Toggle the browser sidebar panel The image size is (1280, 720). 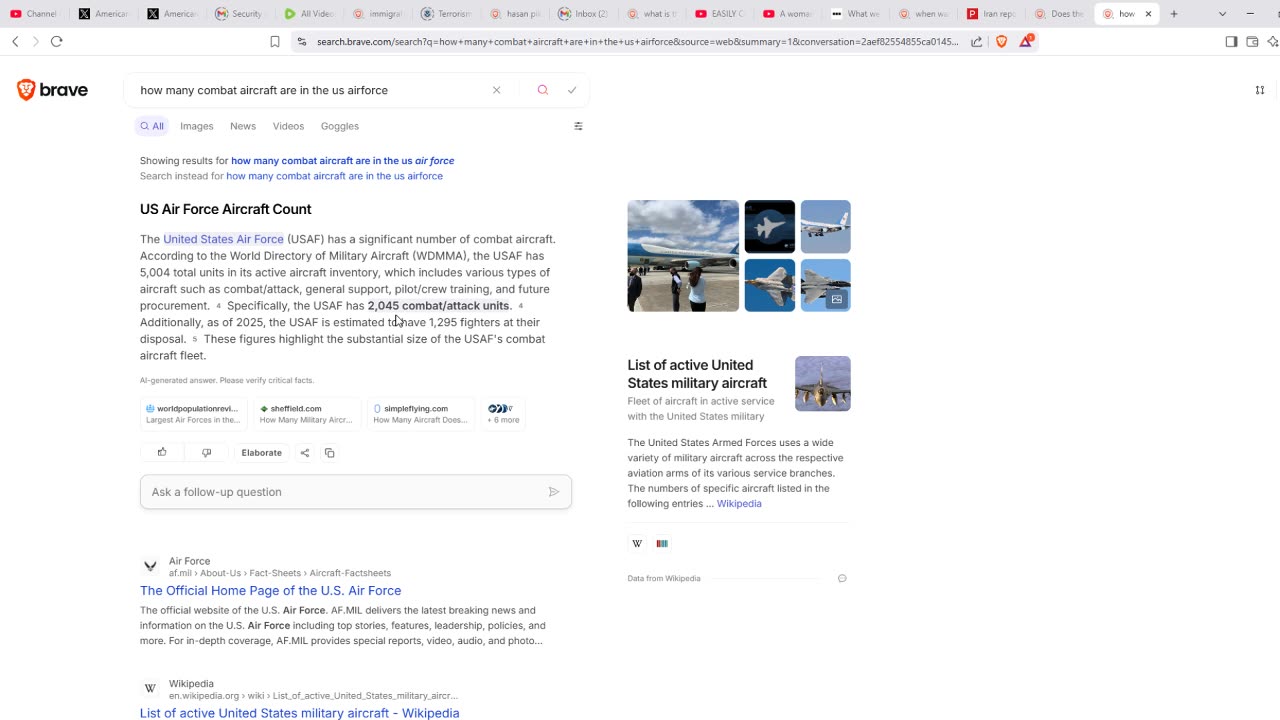[1231, 41]
